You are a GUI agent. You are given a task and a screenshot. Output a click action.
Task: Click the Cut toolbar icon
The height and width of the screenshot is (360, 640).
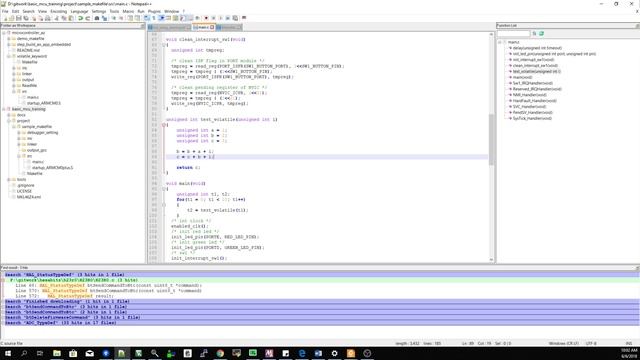pos(57,18)
